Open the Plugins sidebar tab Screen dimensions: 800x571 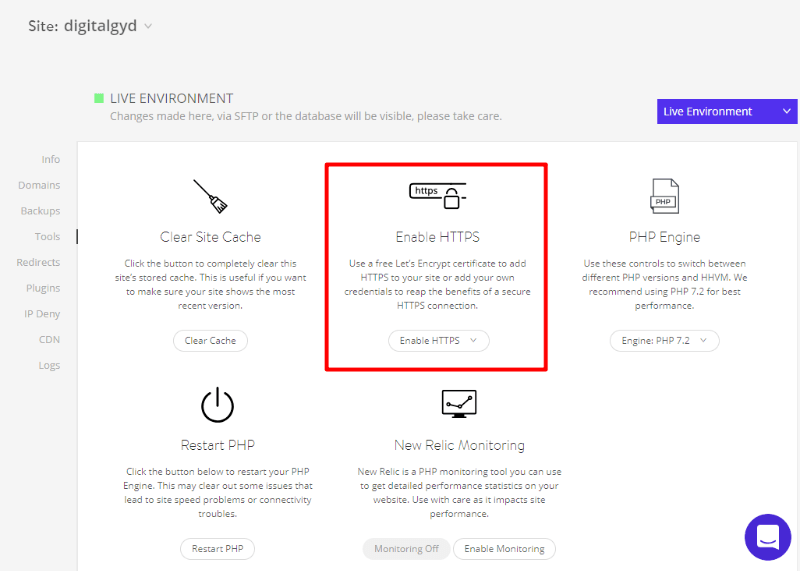pyautogui.click(x=43, y=288)
